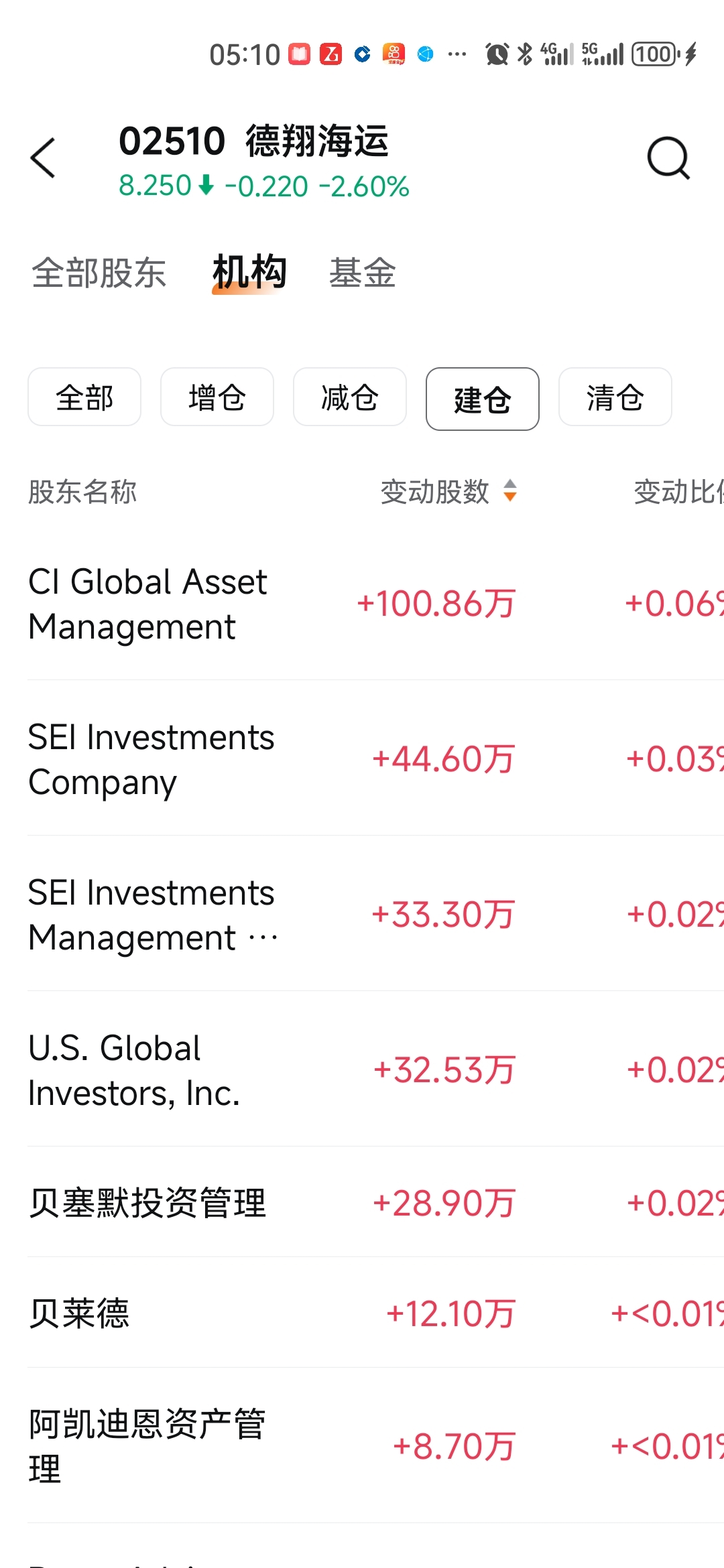Viewport: 724px width, 1568px height.
Task: Select the 增仓 filter chip
Action: [x=217, y=397]
